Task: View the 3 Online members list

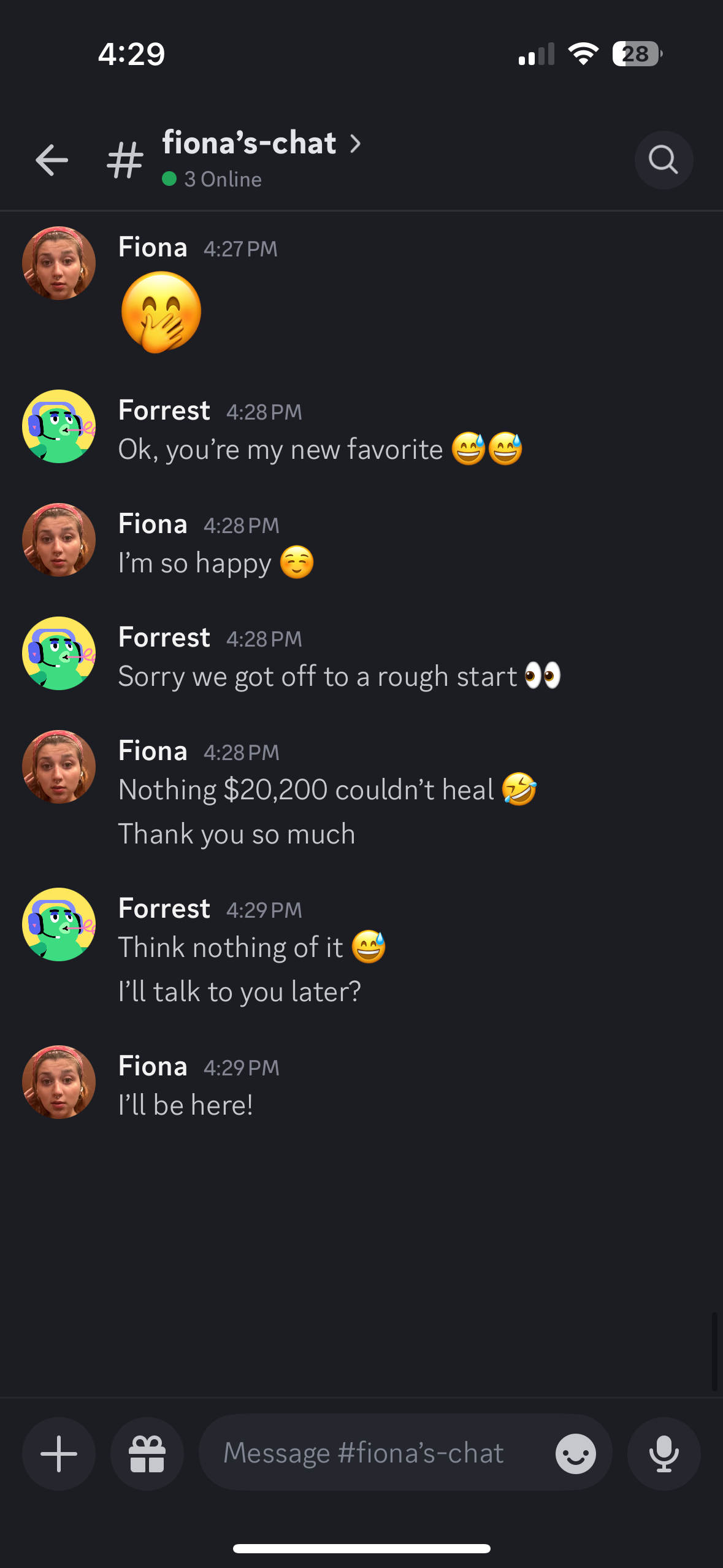Action: coord(212,179)
